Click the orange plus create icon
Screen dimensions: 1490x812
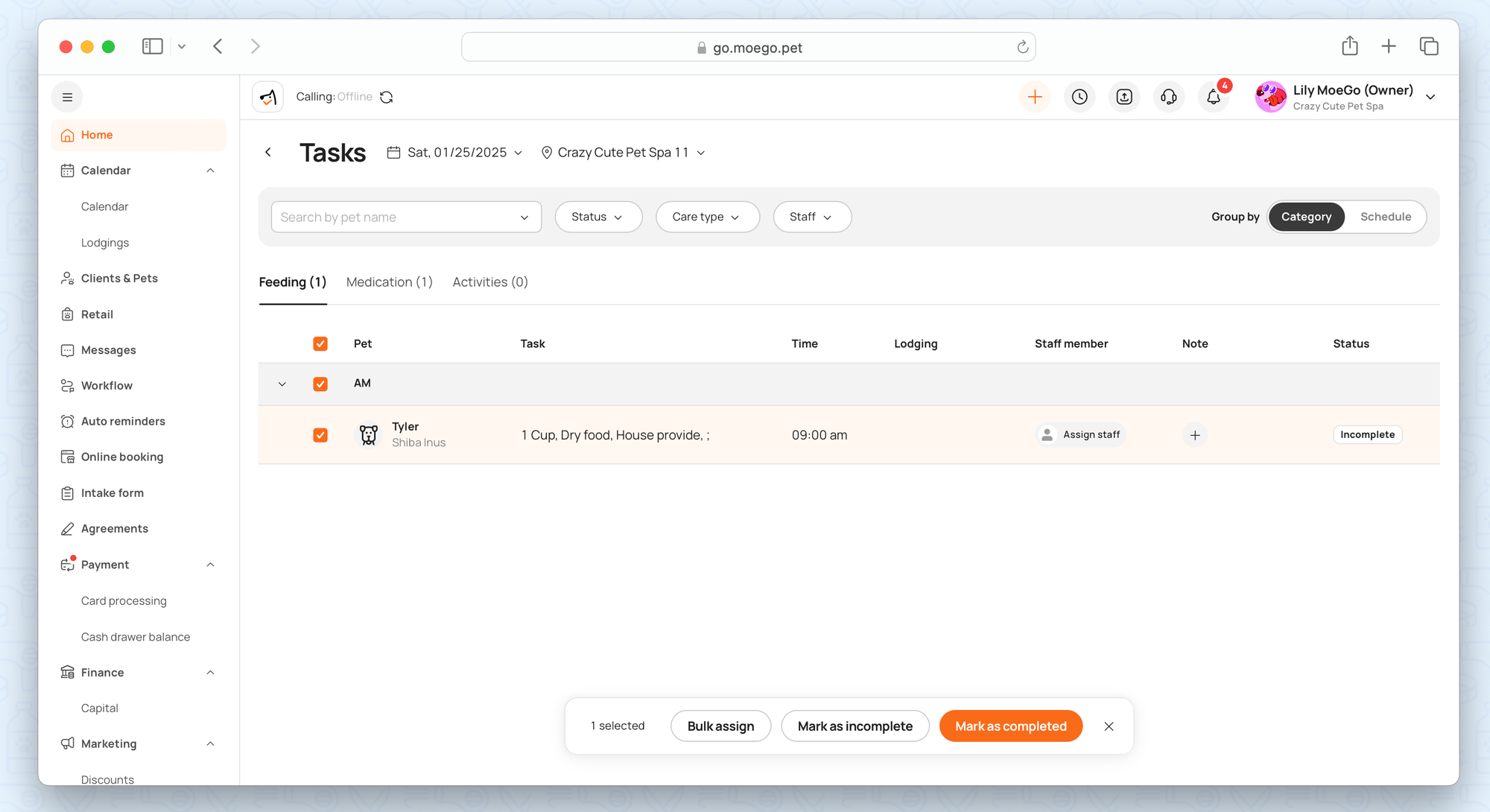pyautogui.click(x=1035, y=97)
